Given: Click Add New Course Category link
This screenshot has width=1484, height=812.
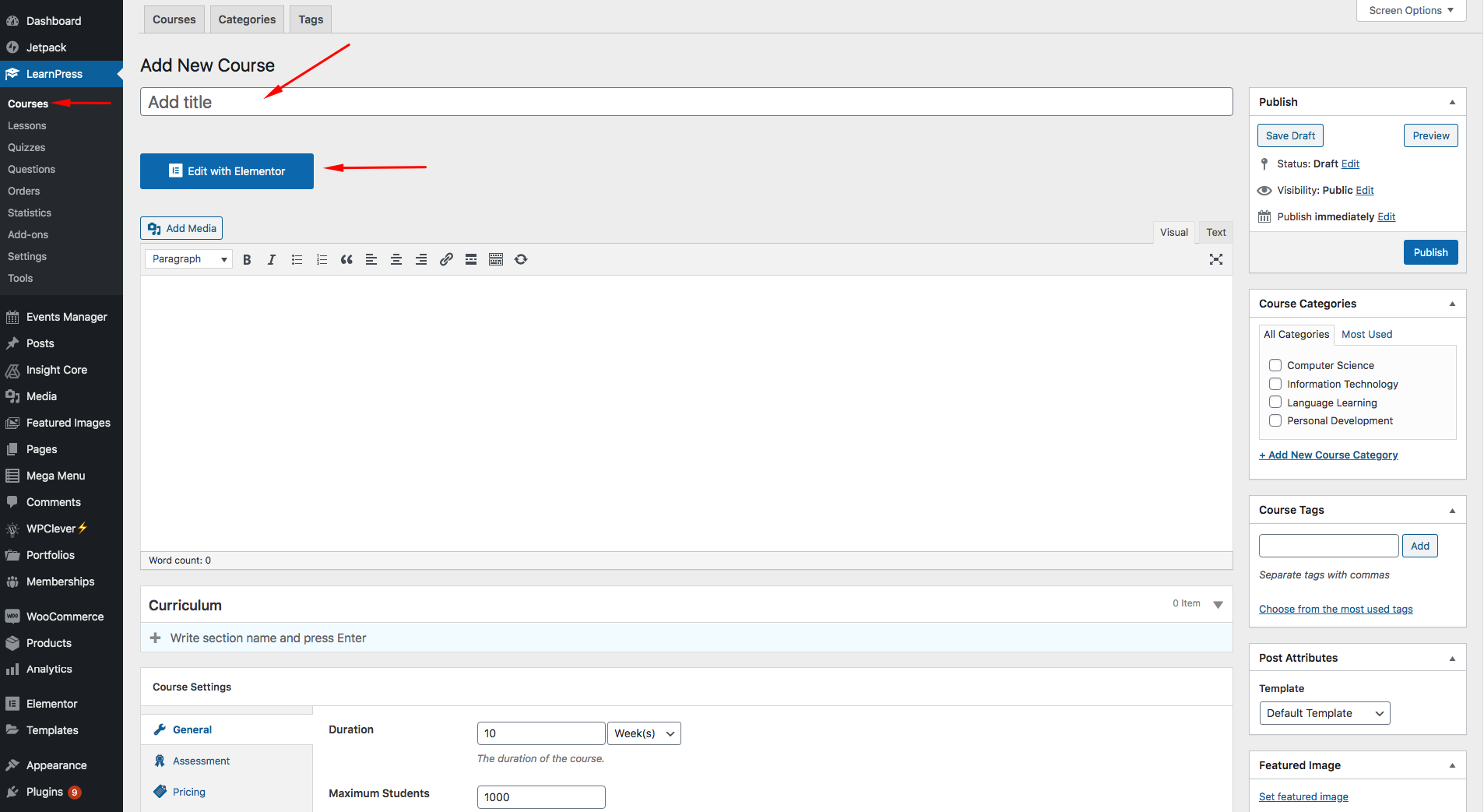Looking at the screenshot, I should (1328, 455).
